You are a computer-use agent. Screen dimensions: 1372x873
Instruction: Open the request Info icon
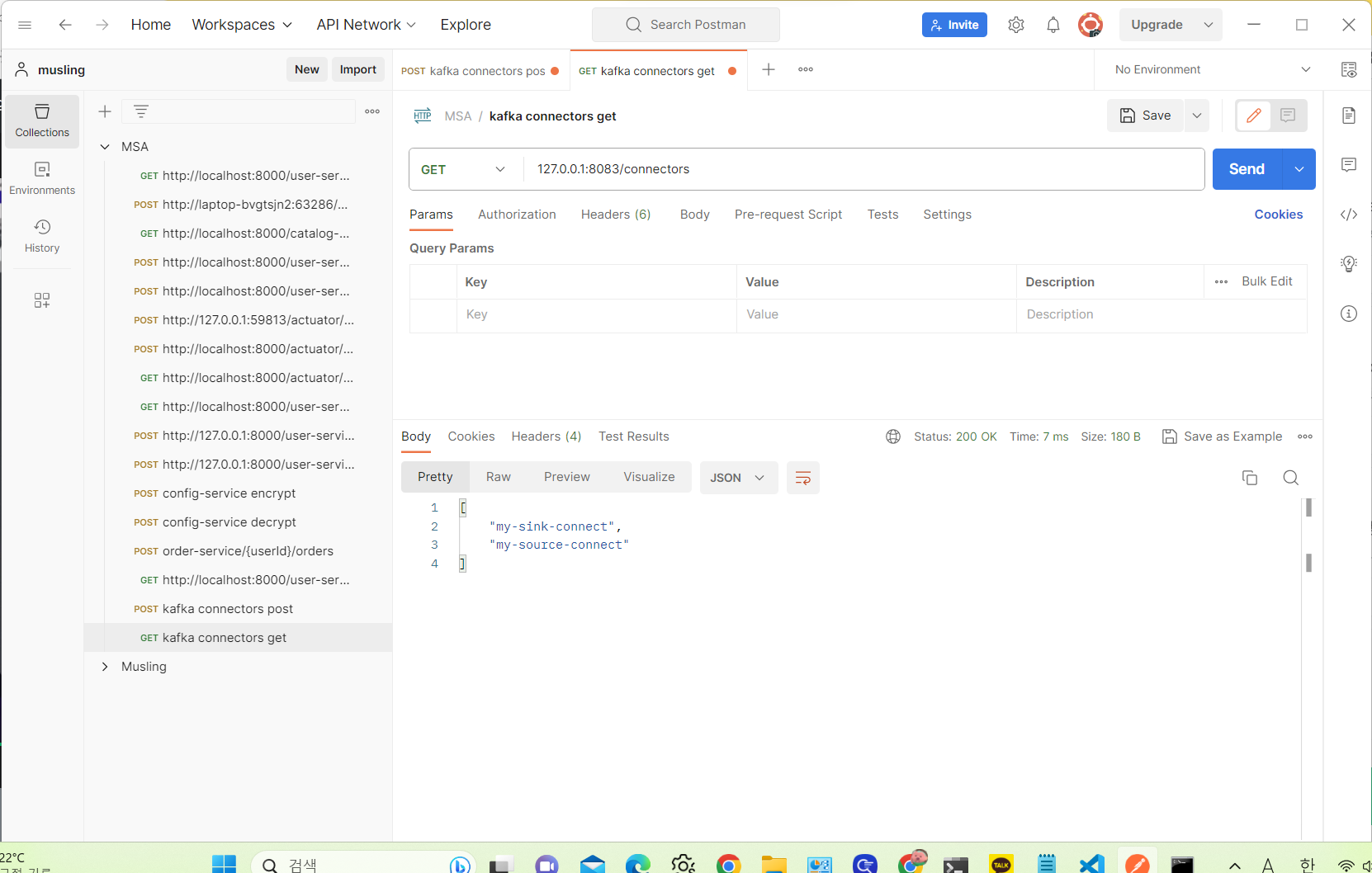(x=1349, y=314)
